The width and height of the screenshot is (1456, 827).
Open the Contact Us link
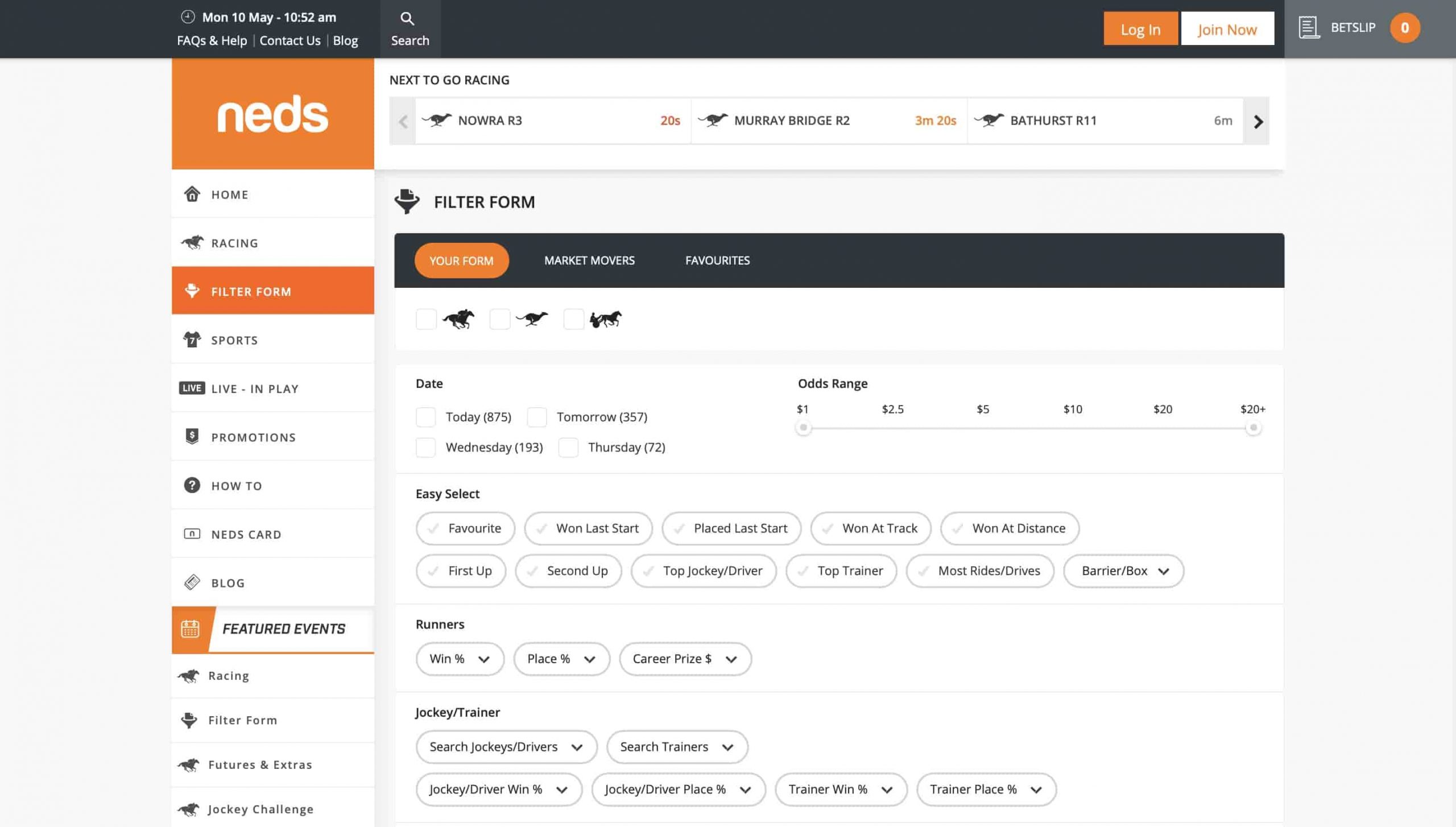click(x=289, y=40)
